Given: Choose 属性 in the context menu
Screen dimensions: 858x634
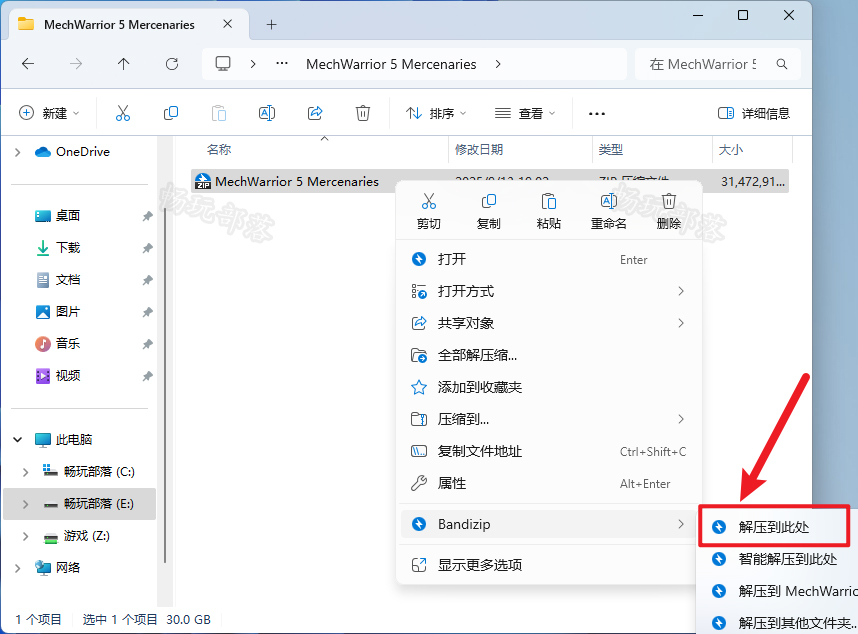Looking at the screenshot, I should (549, 483).
